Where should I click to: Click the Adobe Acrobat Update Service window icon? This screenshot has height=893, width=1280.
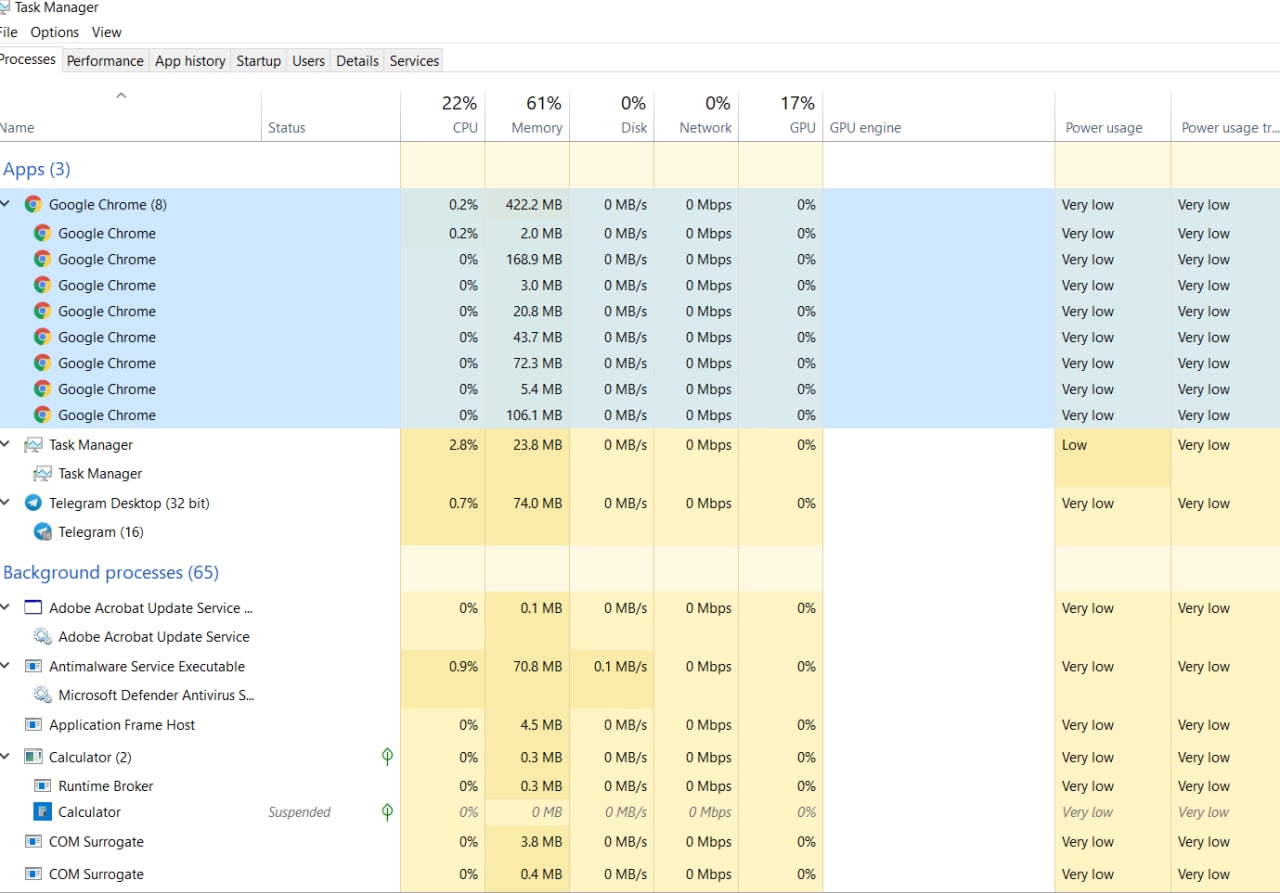pyautogui.click(x=33, y=608)
